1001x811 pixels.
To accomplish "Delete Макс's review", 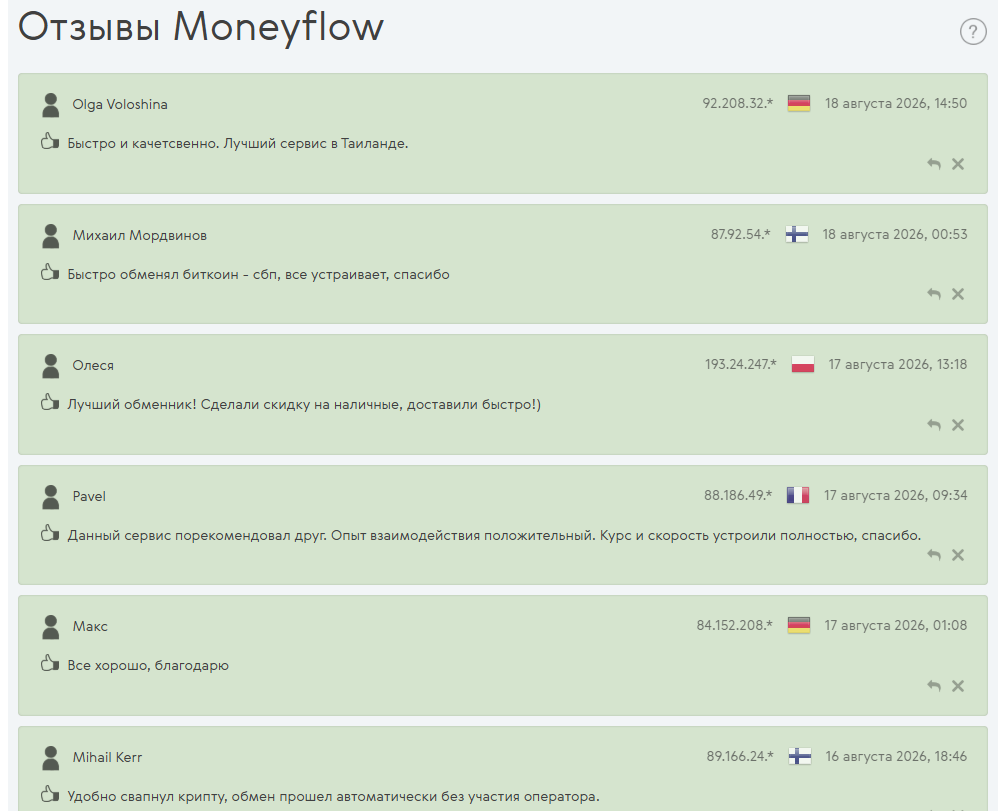I will (958, 686).
